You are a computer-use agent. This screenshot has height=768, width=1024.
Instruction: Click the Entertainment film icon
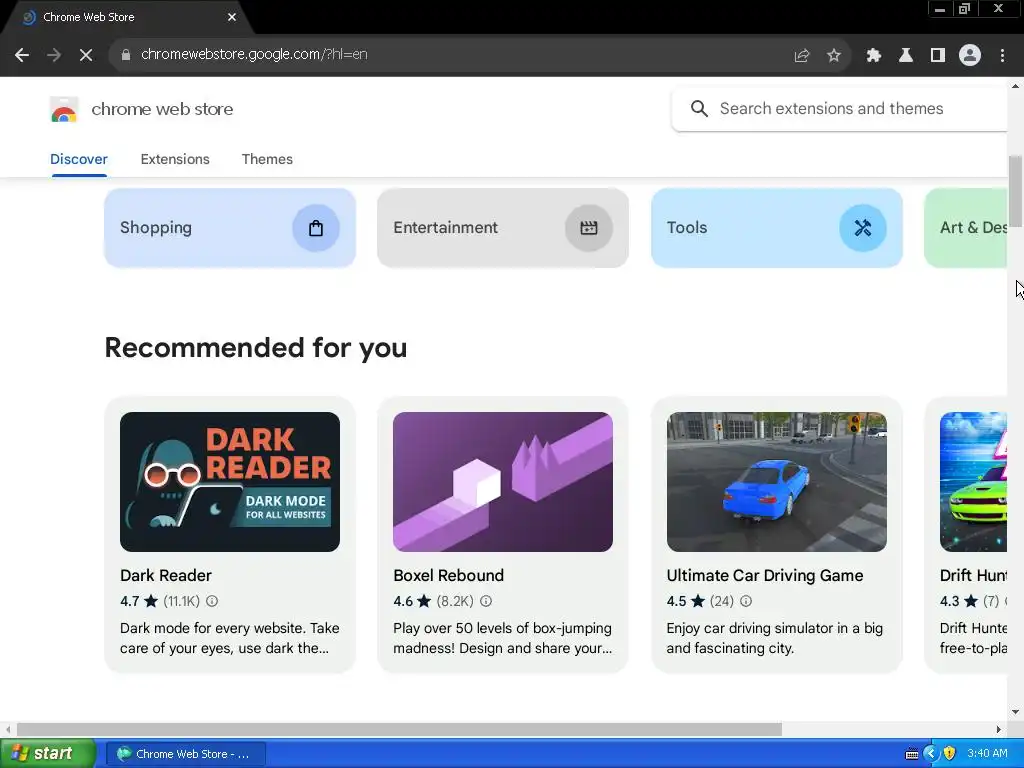tap(589, 228)
